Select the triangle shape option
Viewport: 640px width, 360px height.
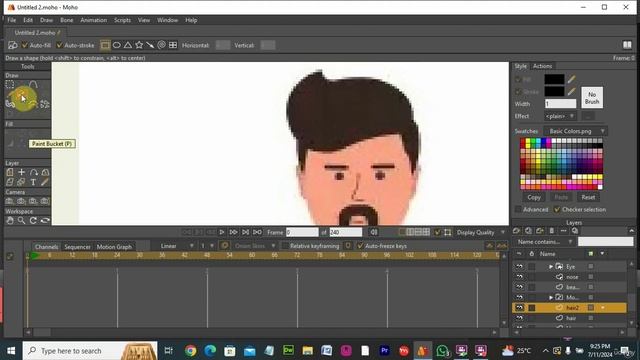(x=128, y=45)
